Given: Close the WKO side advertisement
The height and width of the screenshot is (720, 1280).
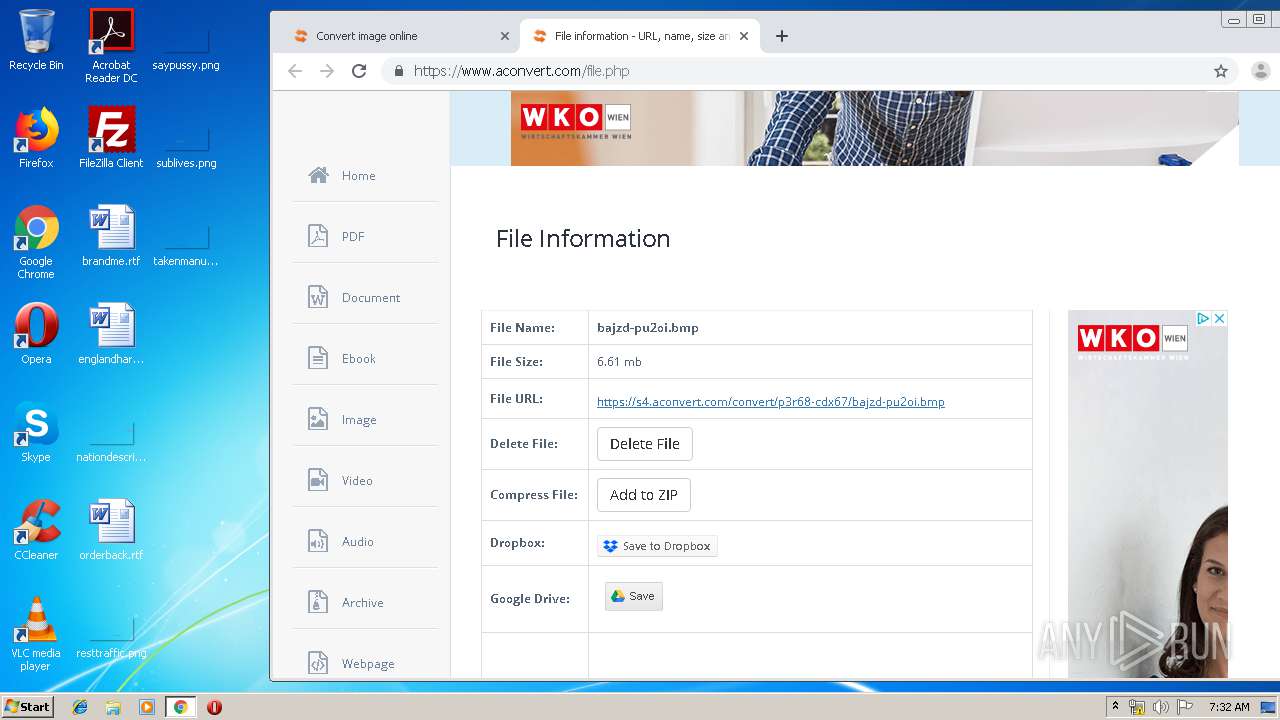Looking at the screenshot, I should click(x=1219, y=318).
